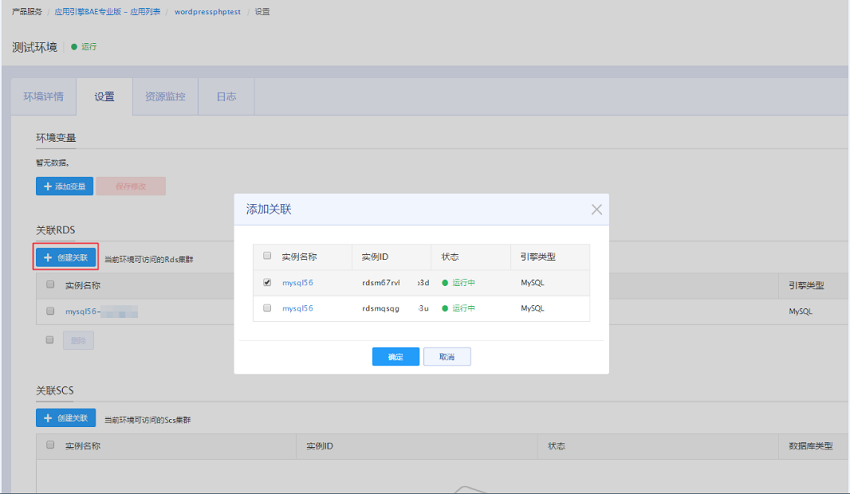
Task: Click 创建关联 under 关联RDS
Action: (x=66, y=258)
